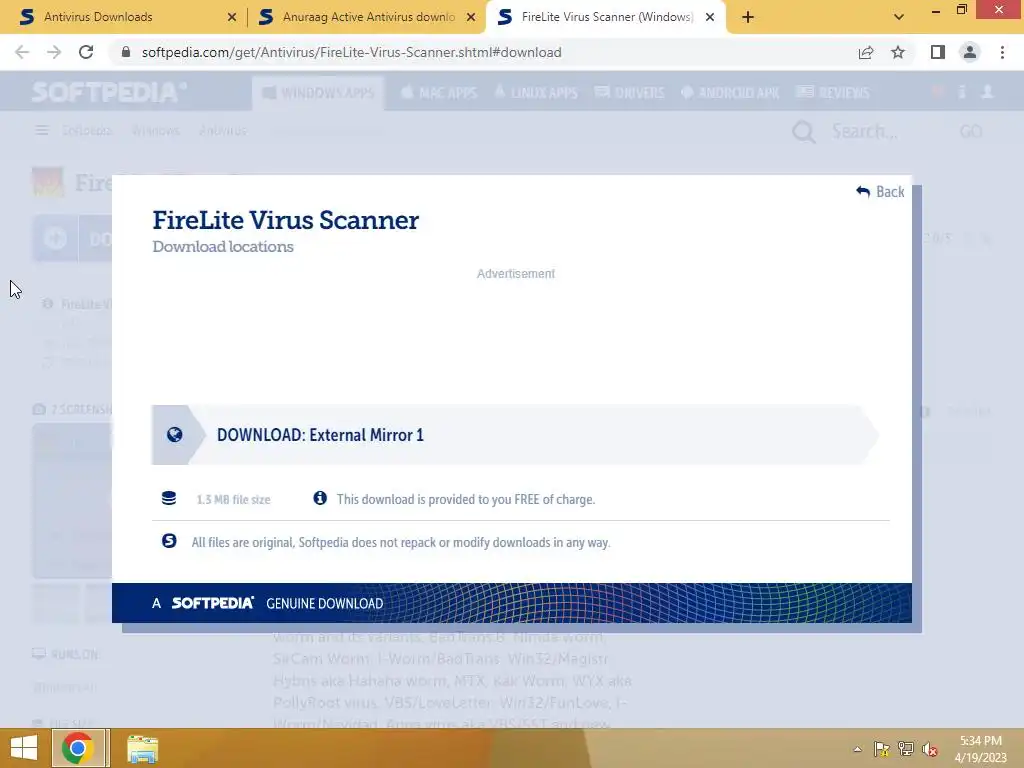
Task: Click the GO search button
Action: click(x=971, y=131)
